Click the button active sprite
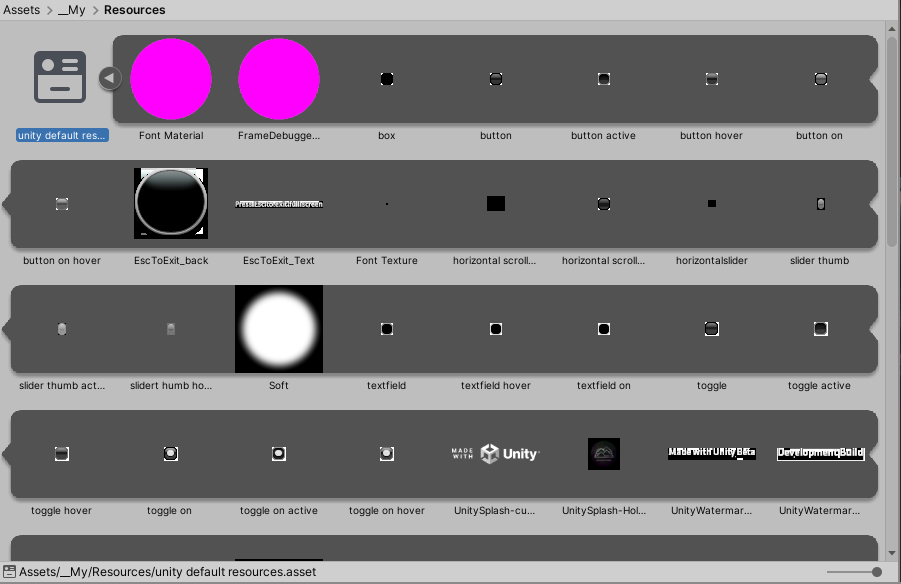This screenshot has height=584, width=901. click(603, 78)
